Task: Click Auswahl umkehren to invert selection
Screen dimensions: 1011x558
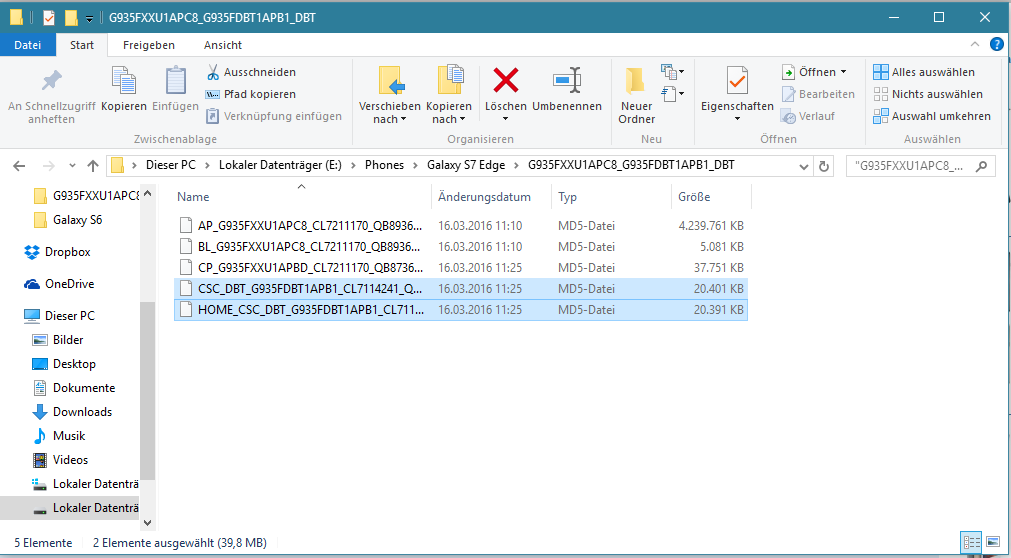Action: [930, 116]
